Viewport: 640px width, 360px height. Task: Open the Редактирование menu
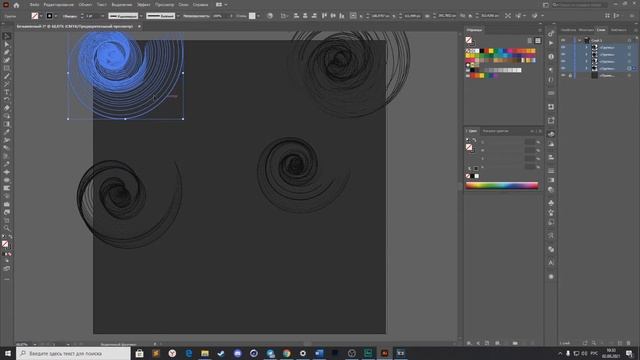tap(58, 5)
